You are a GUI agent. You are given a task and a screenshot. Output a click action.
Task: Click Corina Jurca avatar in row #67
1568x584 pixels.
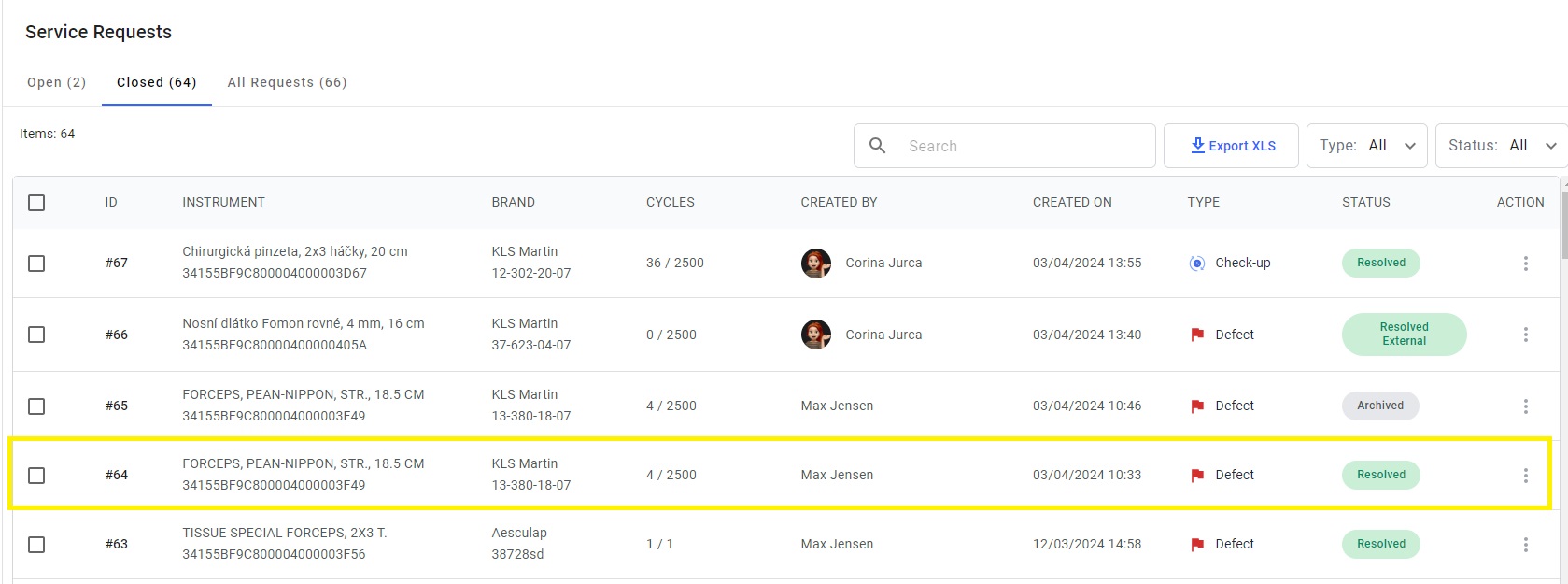pyautogui.click(x=816, y=264)
